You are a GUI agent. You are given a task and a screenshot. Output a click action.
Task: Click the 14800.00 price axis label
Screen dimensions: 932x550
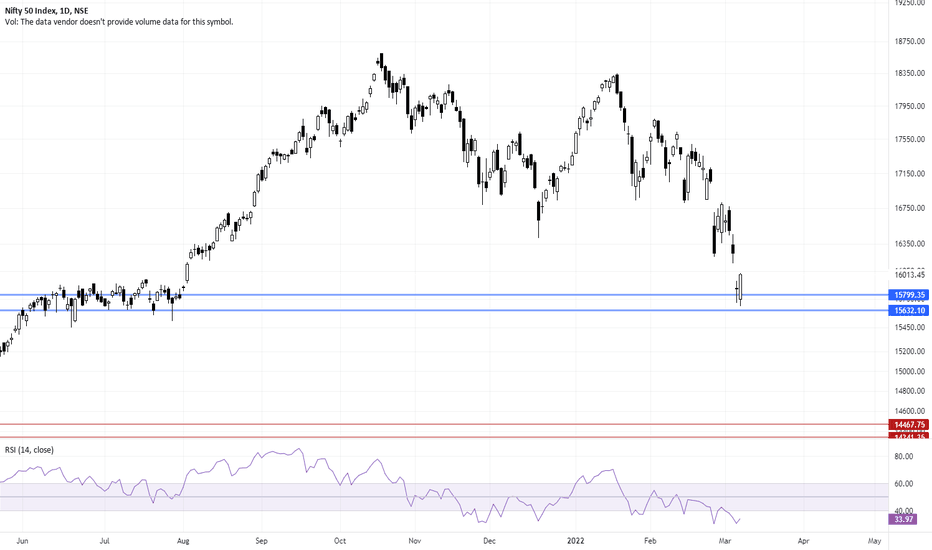click(909, 391)
